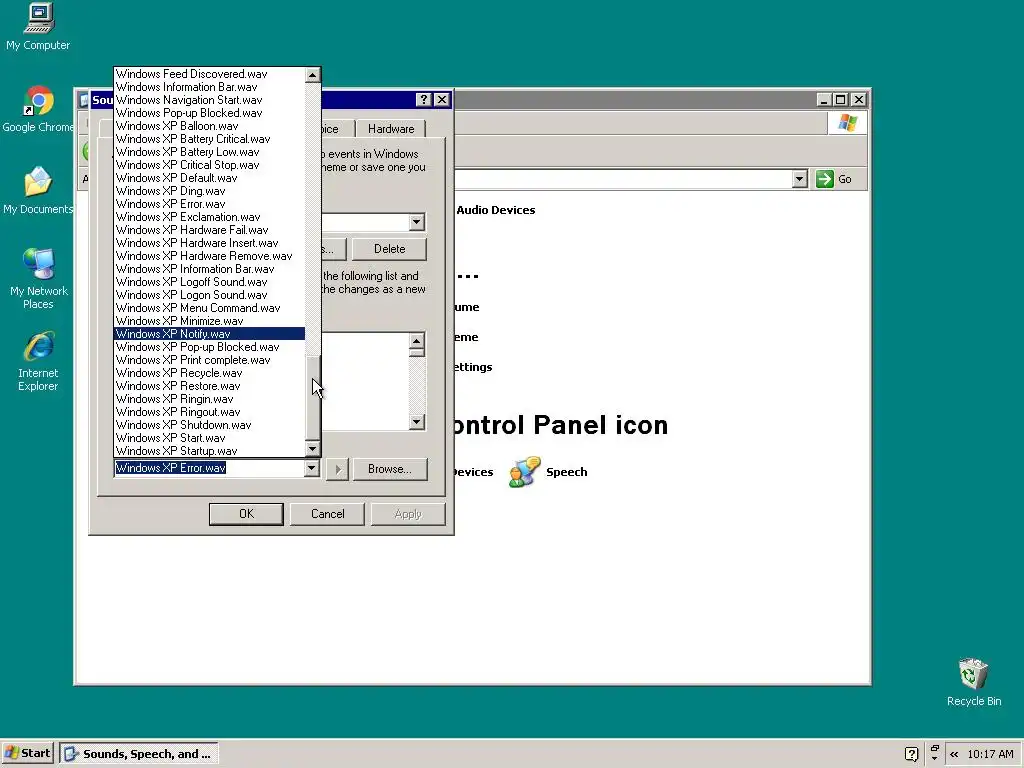Collapse the Sounds combo box arrow
Screen dimensions: 1024x768
click(312, 468)
